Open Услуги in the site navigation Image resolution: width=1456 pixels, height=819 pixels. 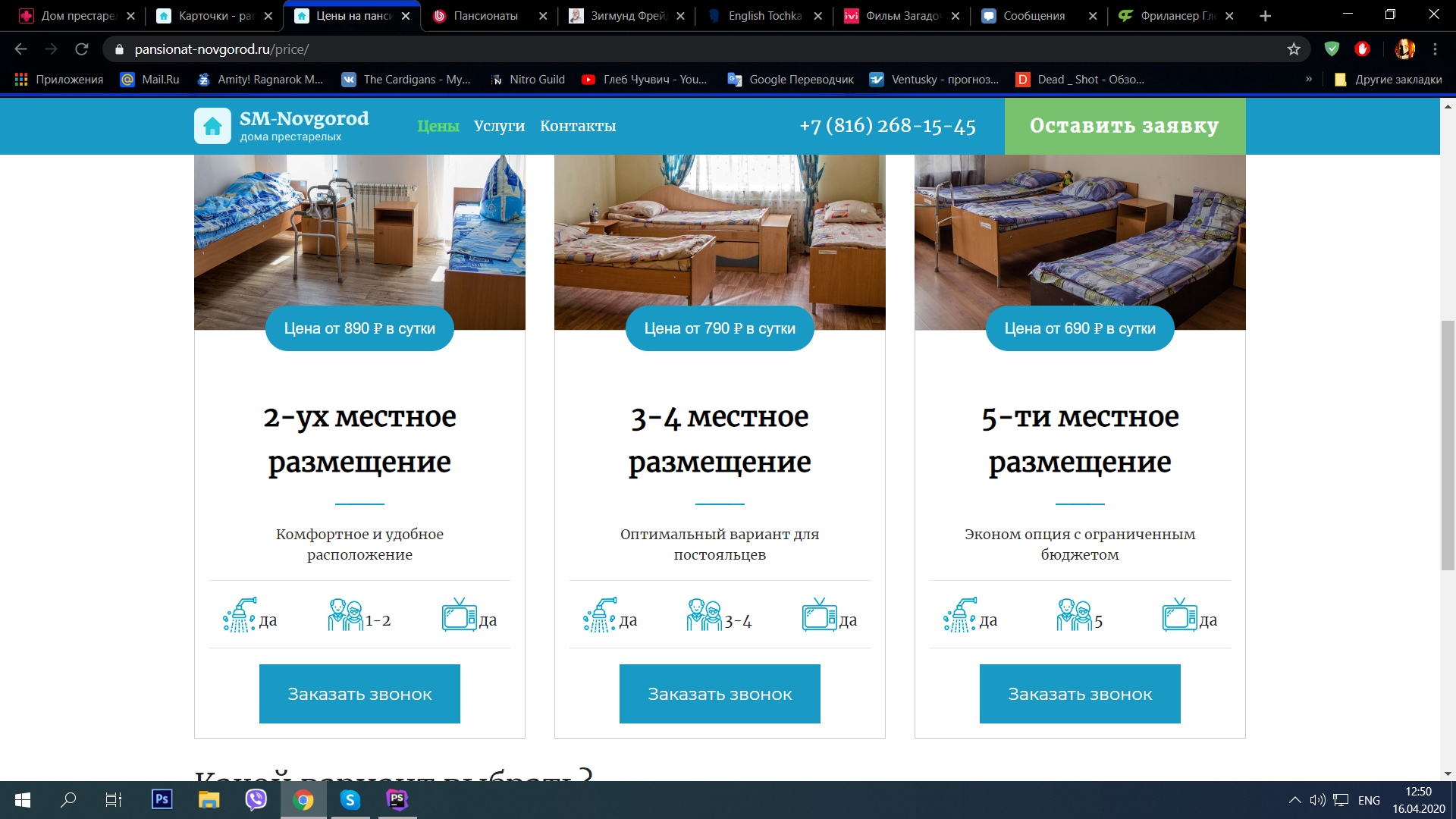pos(499,126)
